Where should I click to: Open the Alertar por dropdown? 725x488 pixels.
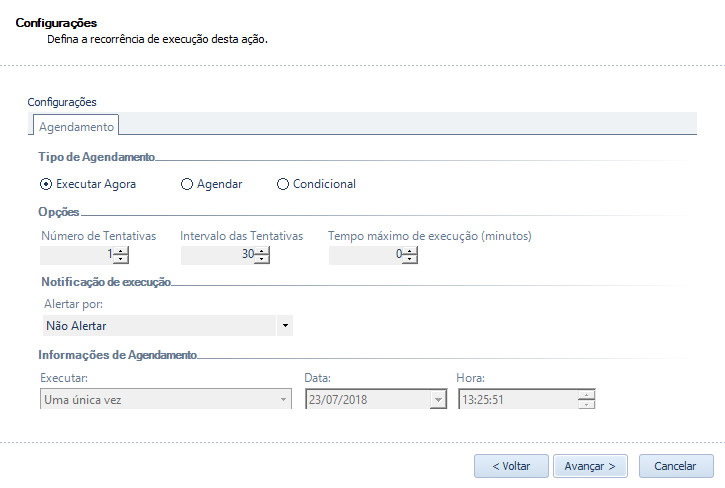tap(285, 326)
